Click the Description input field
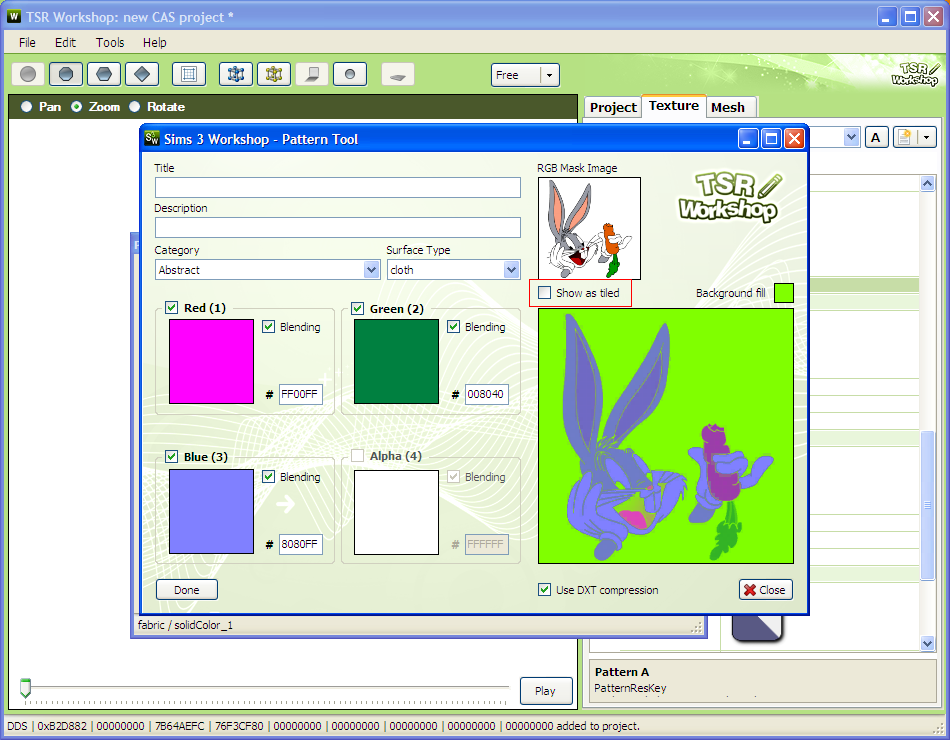Screen dimensions: 950x740 click(x=337, y=227)
